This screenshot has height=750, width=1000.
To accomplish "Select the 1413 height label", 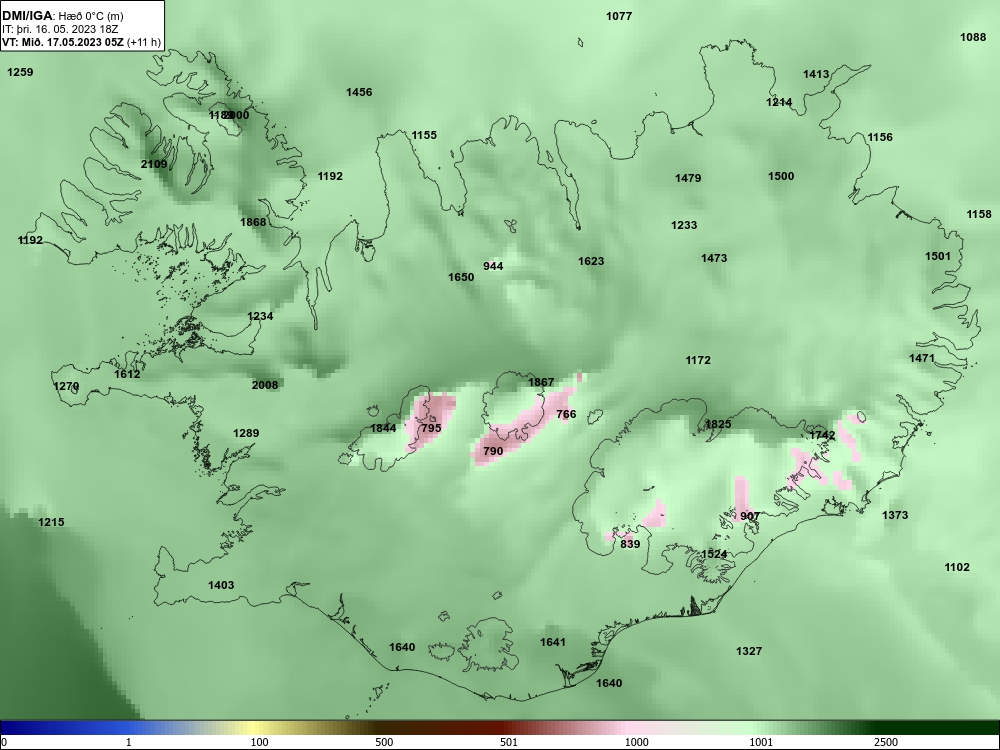I will tap(816, 74).
